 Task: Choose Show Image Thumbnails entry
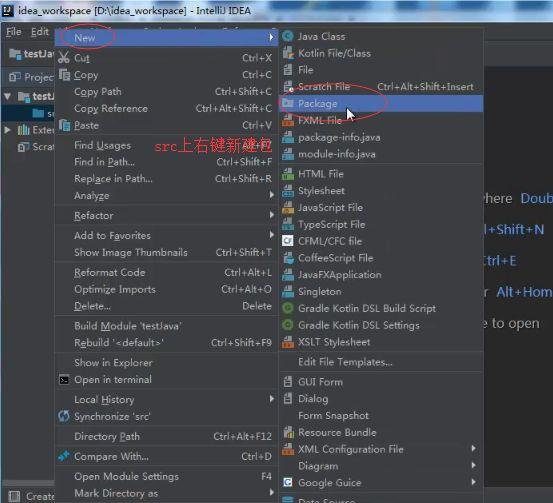(166, 252)
